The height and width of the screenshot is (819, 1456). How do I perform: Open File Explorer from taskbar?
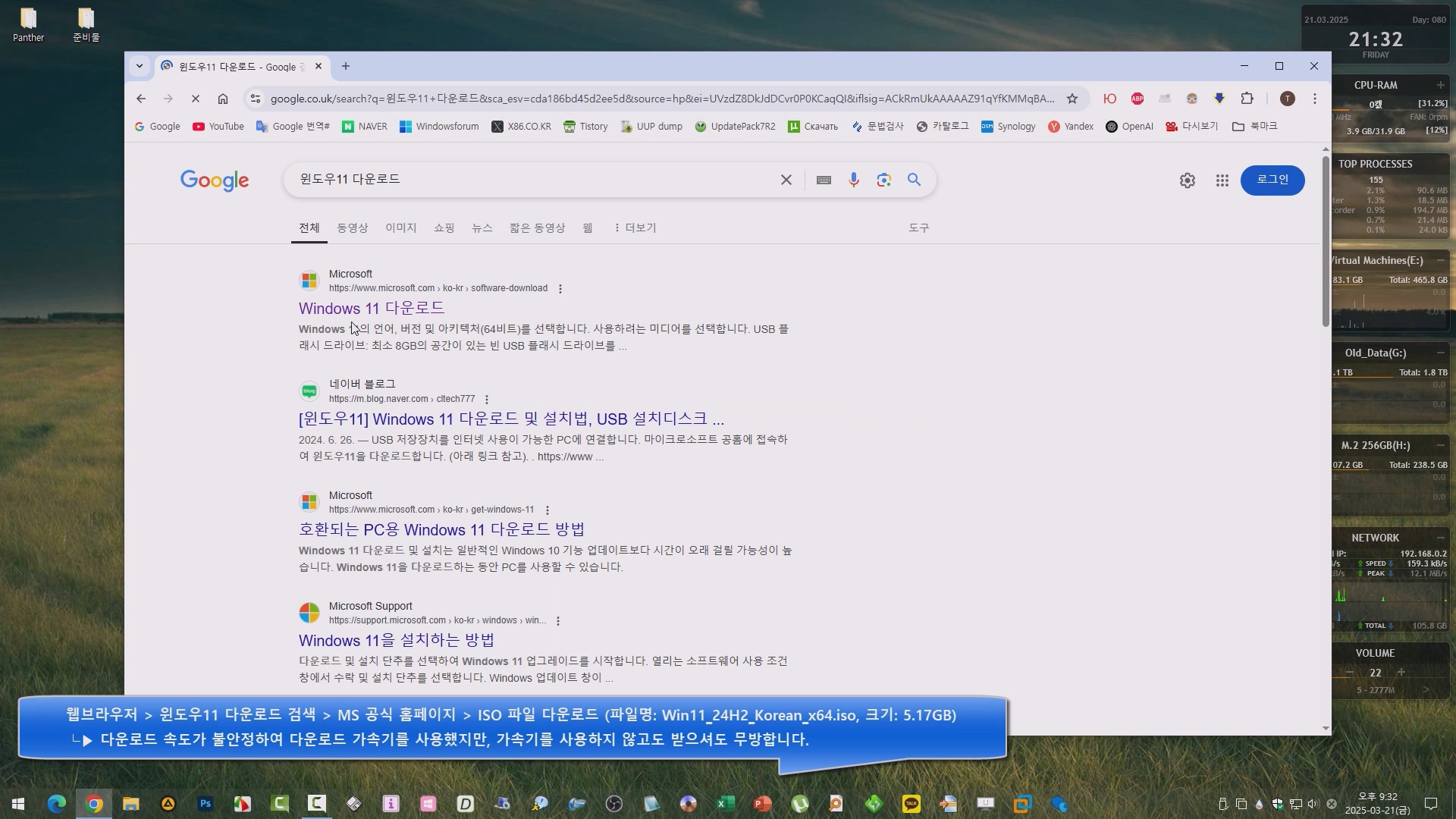point(131,804)
